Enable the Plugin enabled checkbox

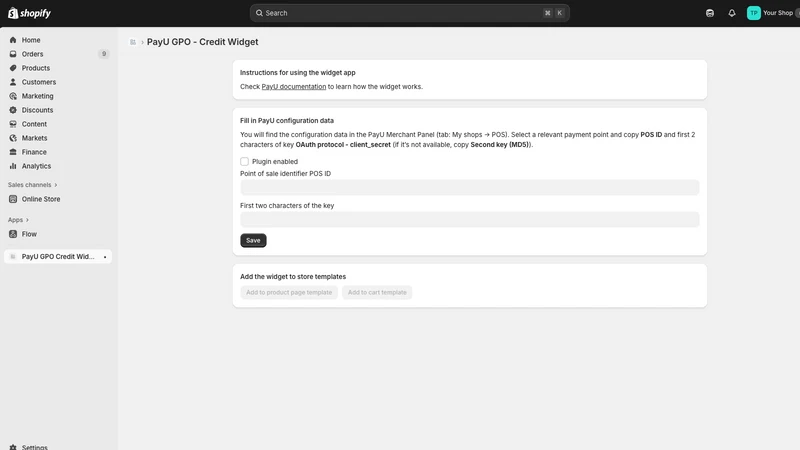coord(244,161)
